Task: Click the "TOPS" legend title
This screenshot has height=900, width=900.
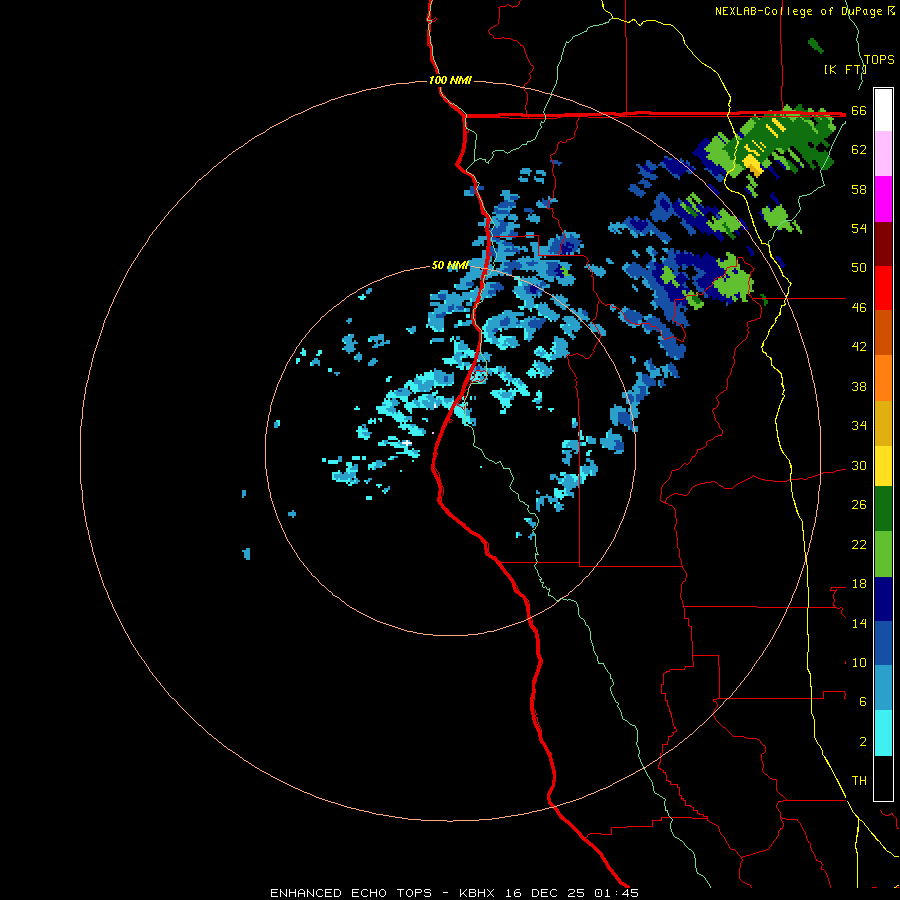Action: point(879,59)
